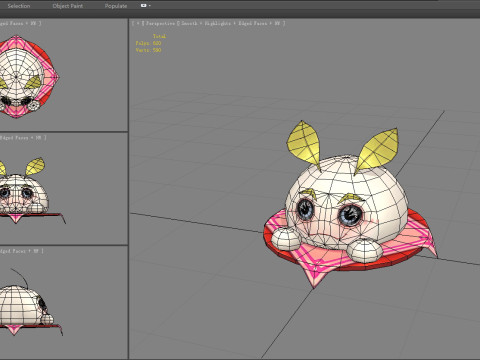The height and width of the screenshot is (360, 480).
Task: Expand the ribbon display options arrow
Action: (150, 6)
